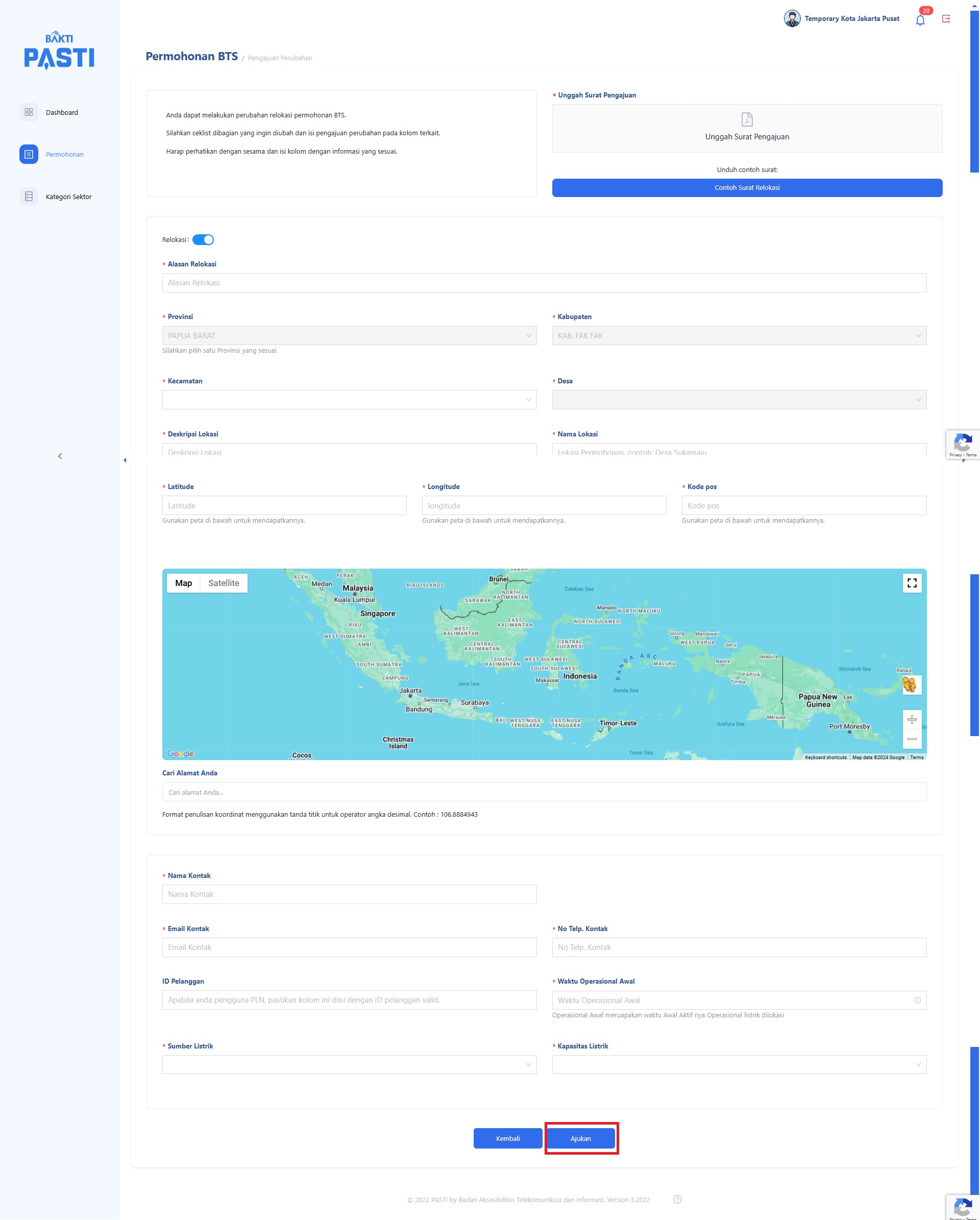Toggle map fullscreen view icon

[912, 583]
